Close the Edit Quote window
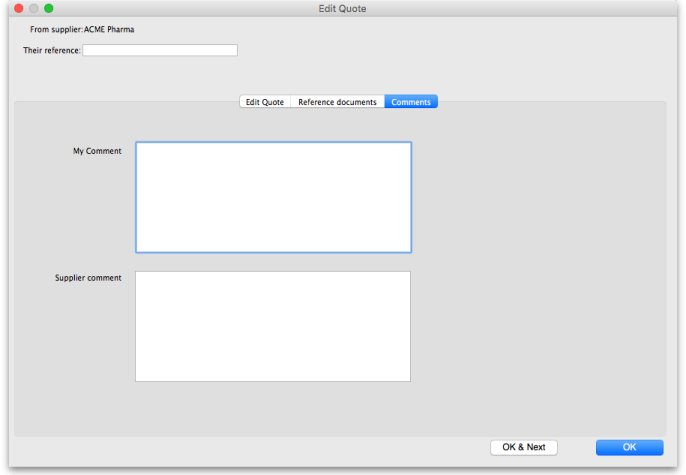This screenshot has width=686, height=475. 18,8
